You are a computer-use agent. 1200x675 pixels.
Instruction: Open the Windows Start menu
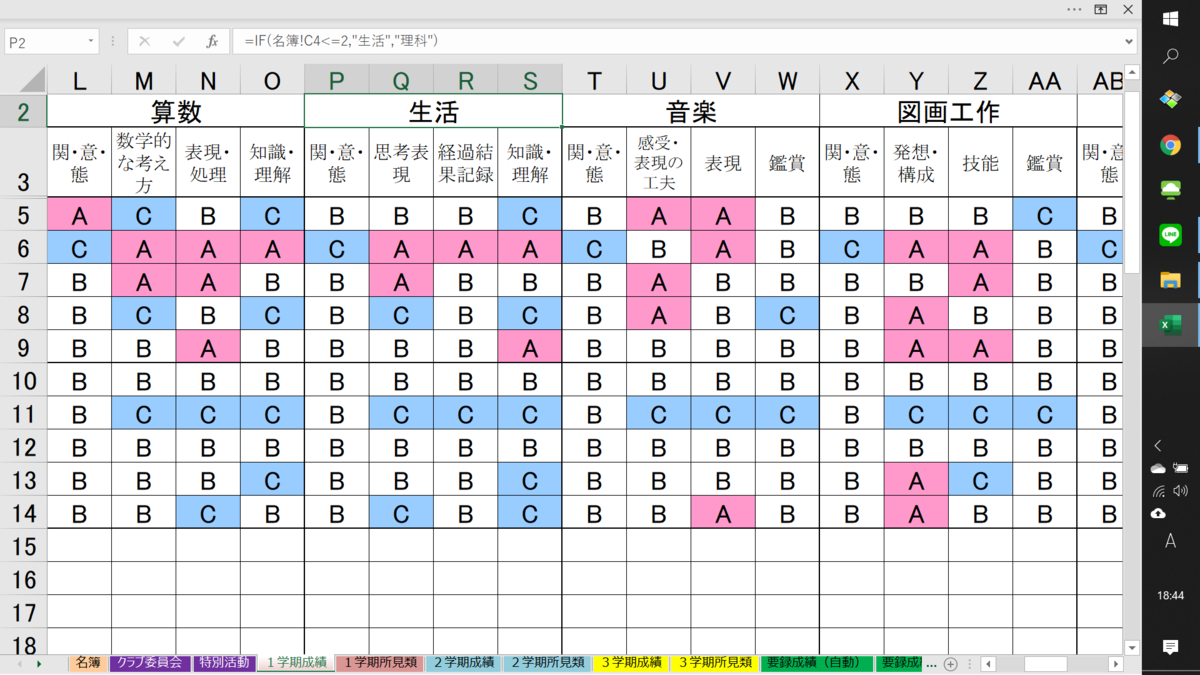click(1171, 20)
